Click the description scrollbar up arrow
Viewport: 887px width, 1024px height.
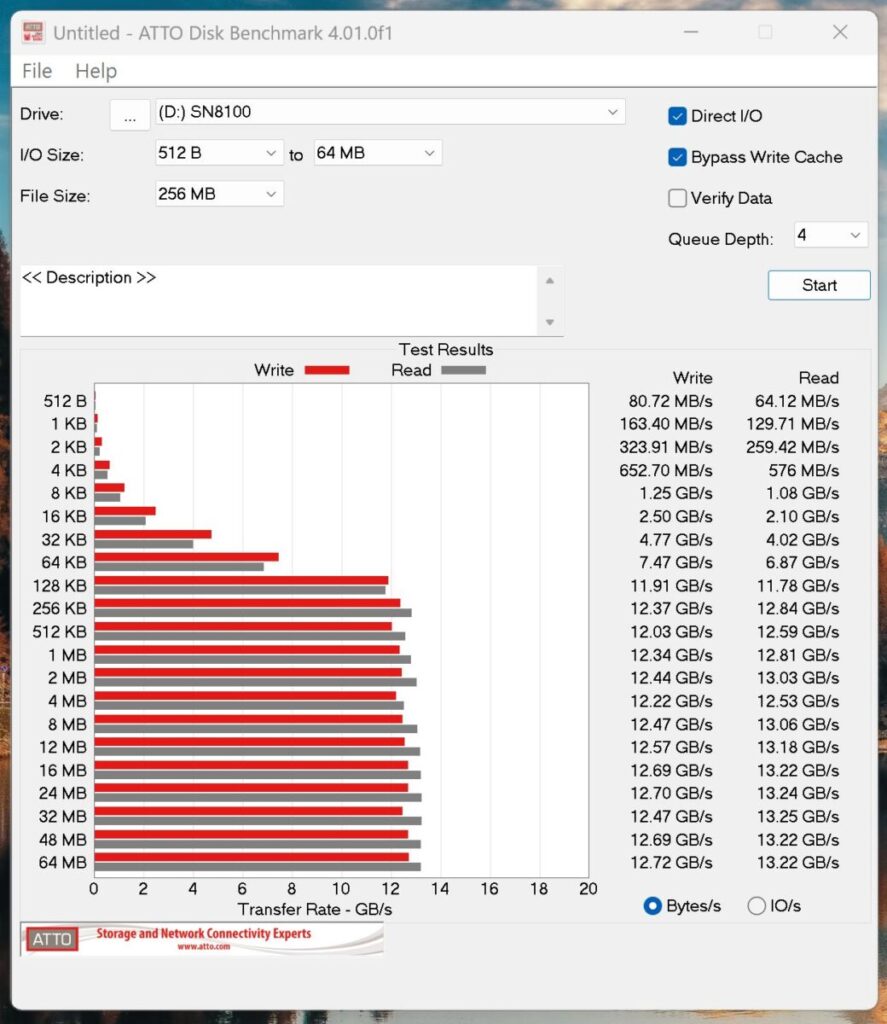(550, 281)
